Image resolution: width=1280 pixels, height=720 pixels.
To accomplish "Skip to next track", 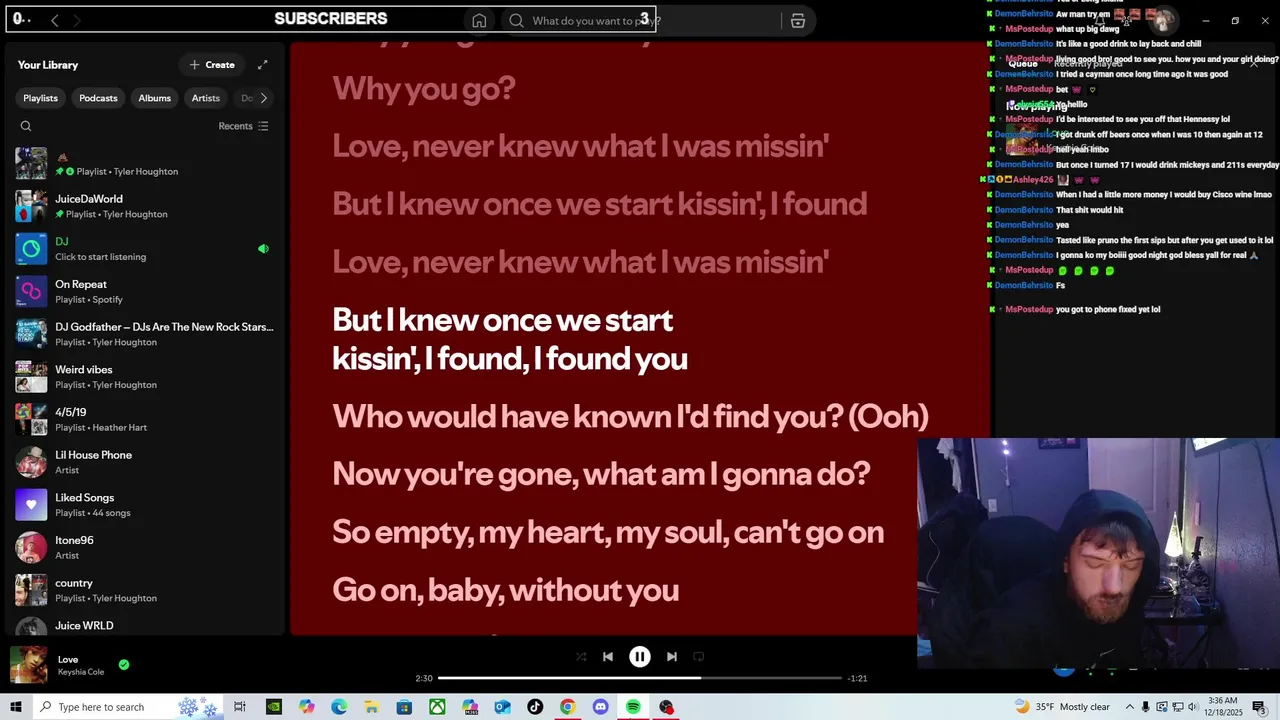I will (672, 657).
